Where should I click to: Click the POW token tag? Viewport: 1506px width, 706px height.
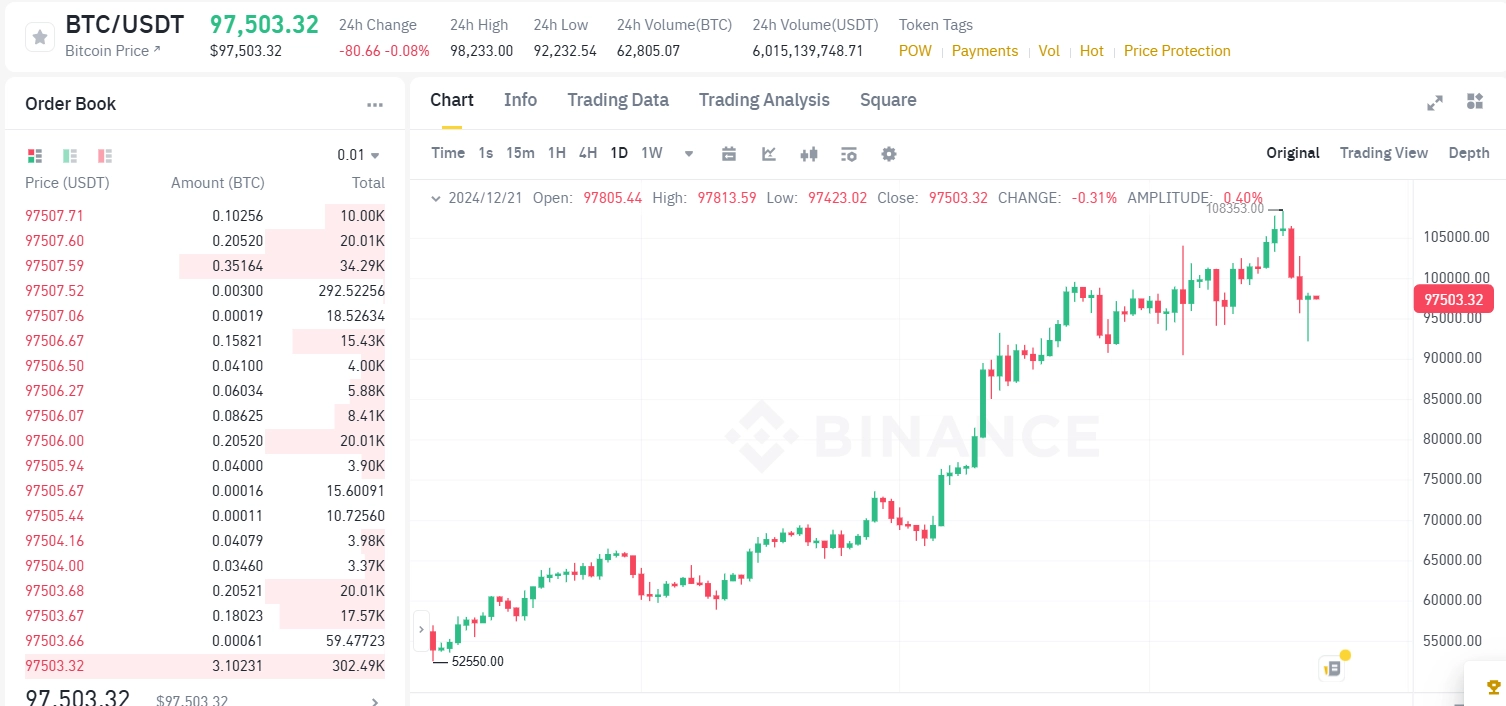tap(915, 50)
